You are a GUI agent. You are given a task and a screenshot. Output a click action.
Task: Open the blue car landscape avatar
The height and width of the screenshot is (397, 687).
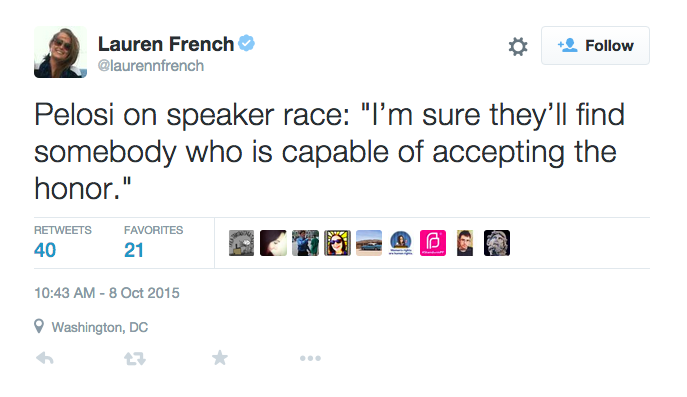369,243
